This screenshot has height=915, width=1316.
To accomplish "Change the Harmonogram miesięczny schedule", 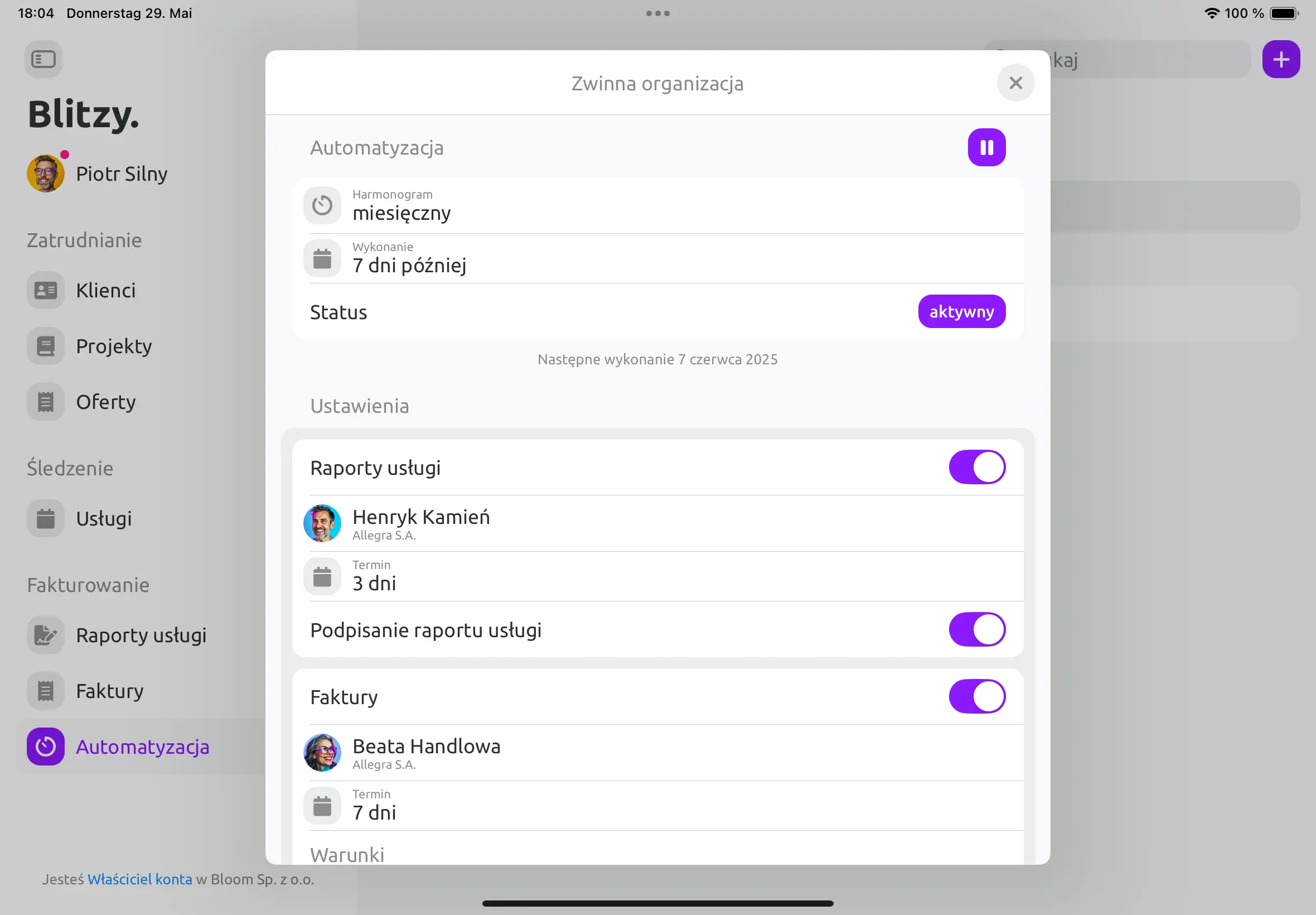I will coord(657,205).
